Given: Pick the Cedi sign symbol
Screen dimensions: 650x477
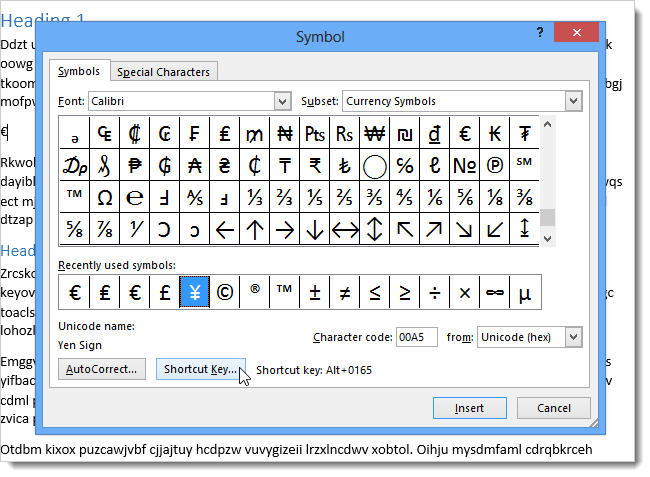Looking at the screenshot, I should pyautogui.click(x=255, y=165).
